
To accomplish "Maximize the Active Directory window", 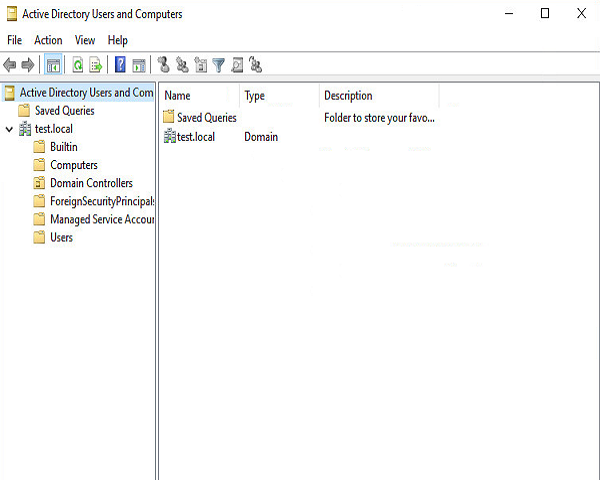I will [x=545, y=13].
